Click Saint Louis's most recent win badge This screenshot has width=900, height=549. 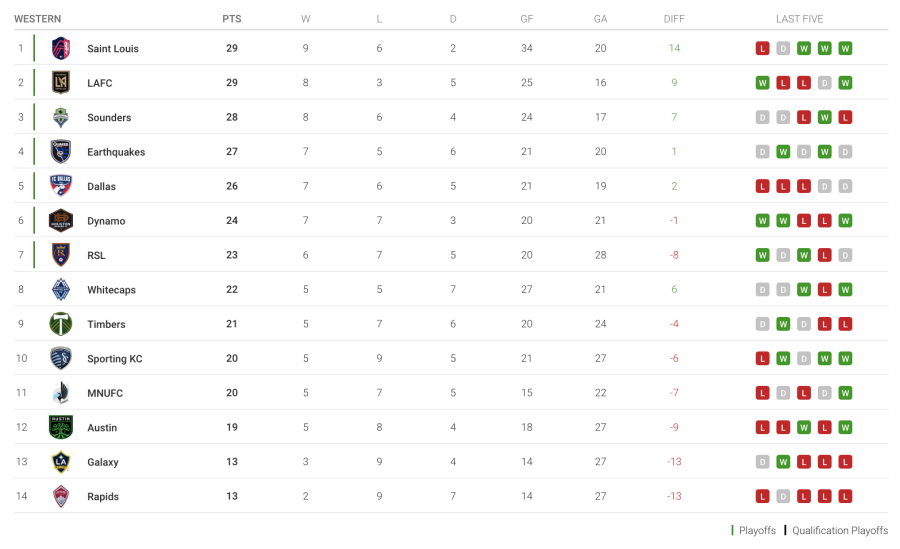845,48
